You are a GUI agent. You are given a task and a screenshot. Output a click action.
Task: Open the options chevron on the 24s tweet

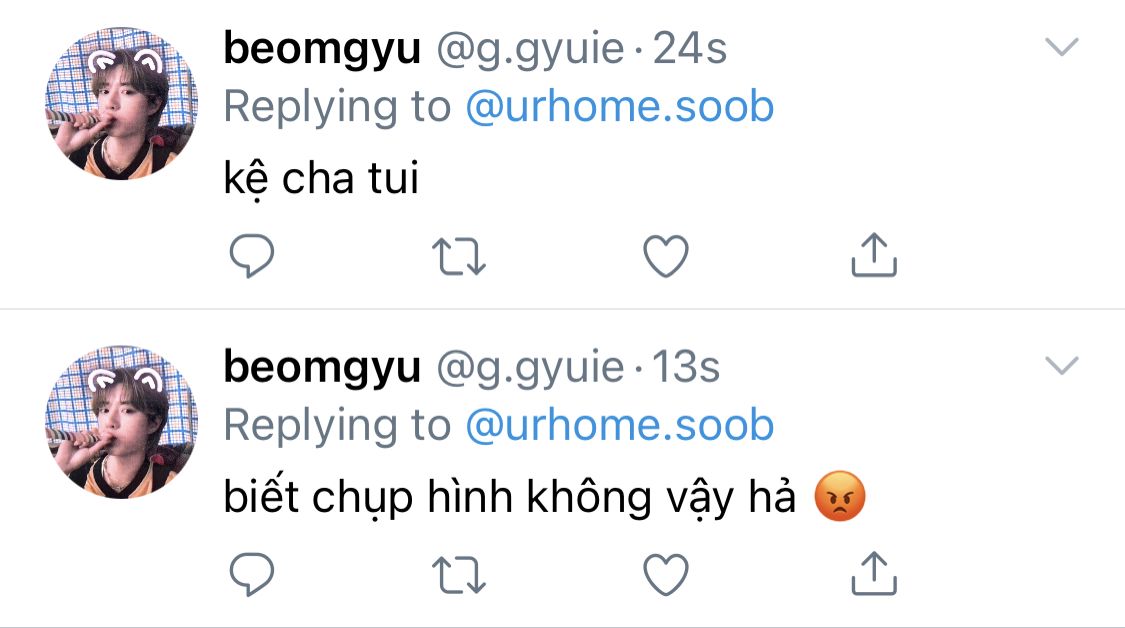(1062, 47)
